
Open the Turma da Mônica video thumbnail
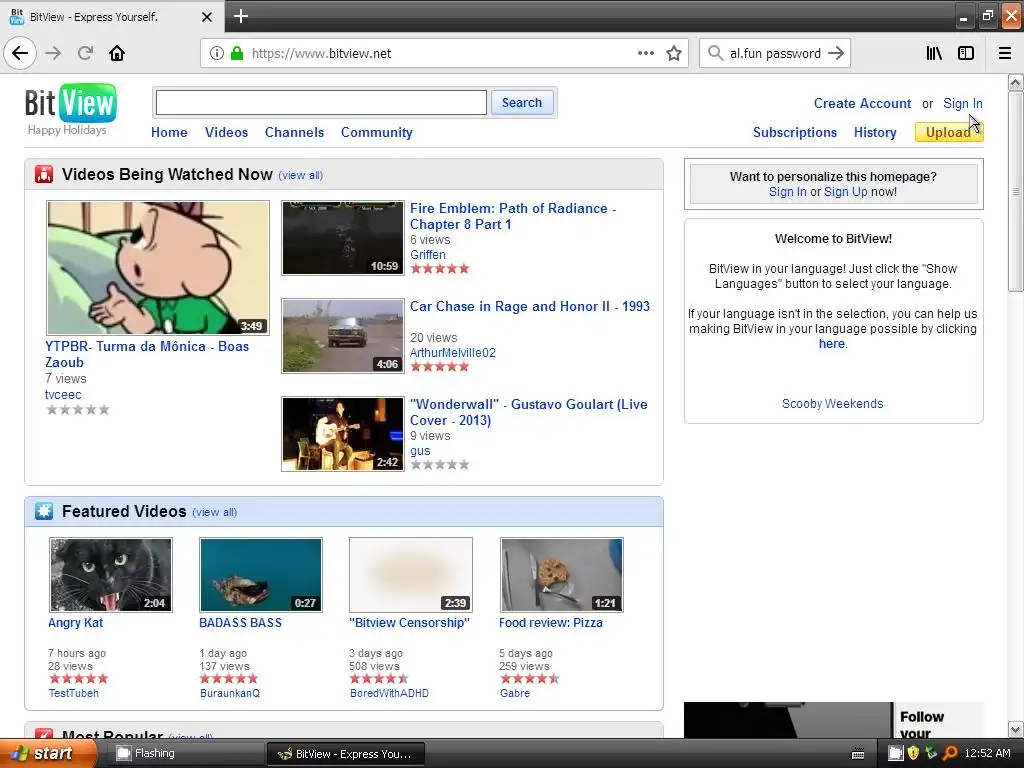pos(157,268)
